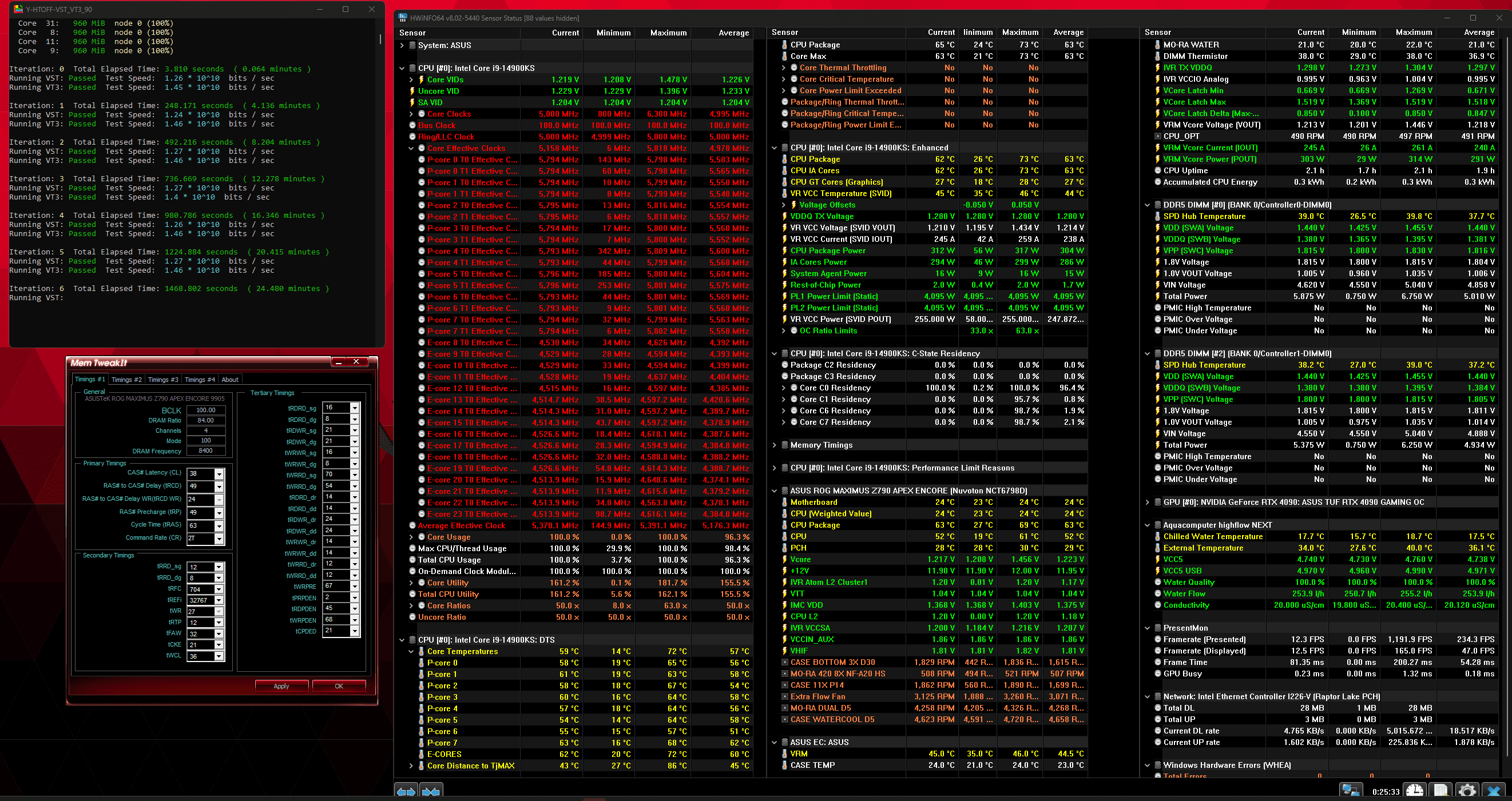
Task: Click the lightning icon beside Uncore VID
Action: 412,91
